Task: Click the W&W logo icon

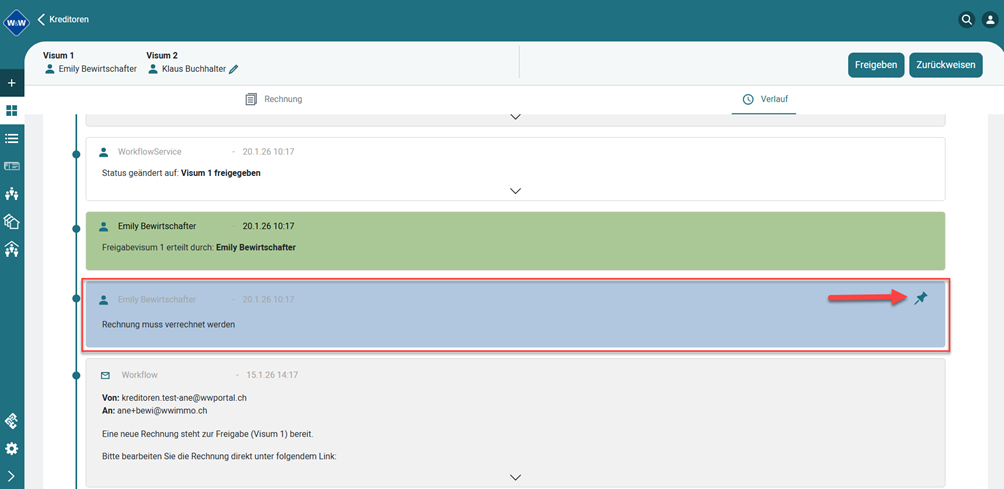Action: pos(17,22)
